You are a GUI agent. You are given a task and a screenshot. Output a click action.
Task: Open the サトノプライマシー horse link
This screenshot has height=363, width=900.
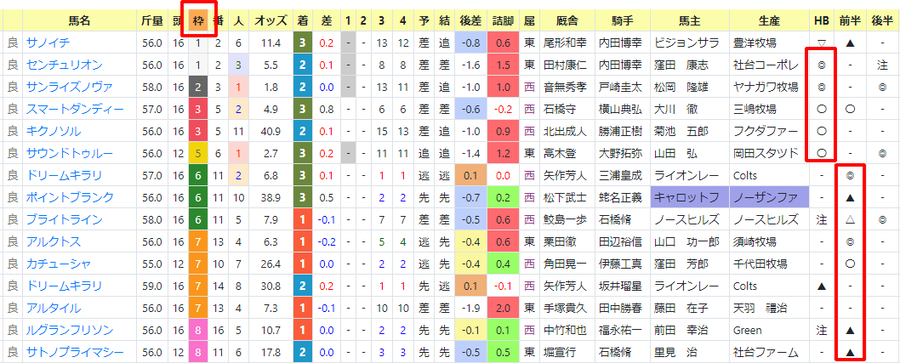pos(75,352)
